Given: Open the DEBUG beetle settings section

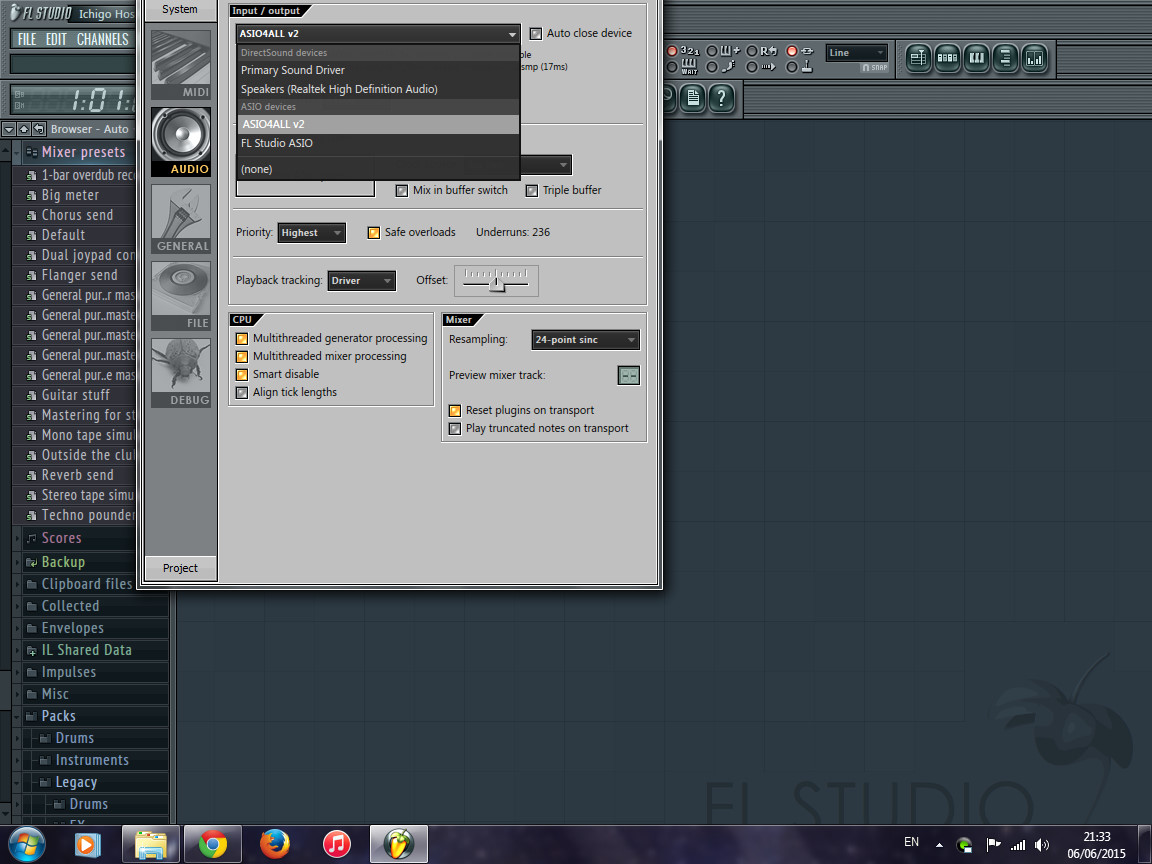Looking at the screenshot, I should (181, 372).
